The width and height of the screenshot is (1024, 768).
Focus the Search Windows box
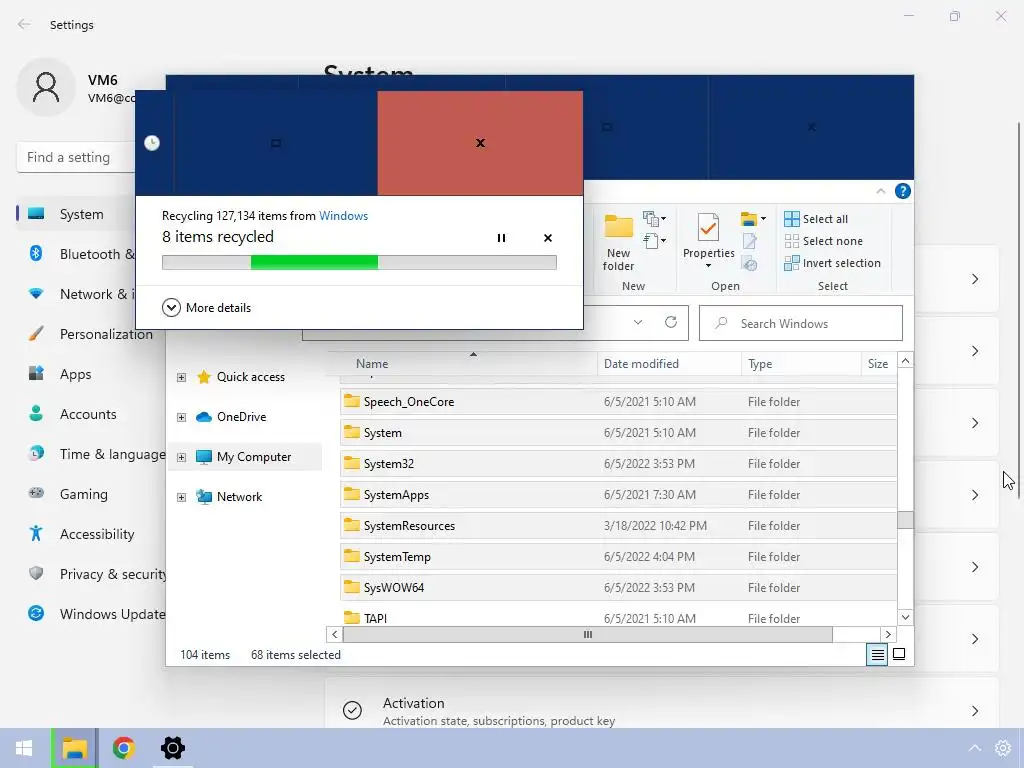pyautogui.click(x=801, y=323)
